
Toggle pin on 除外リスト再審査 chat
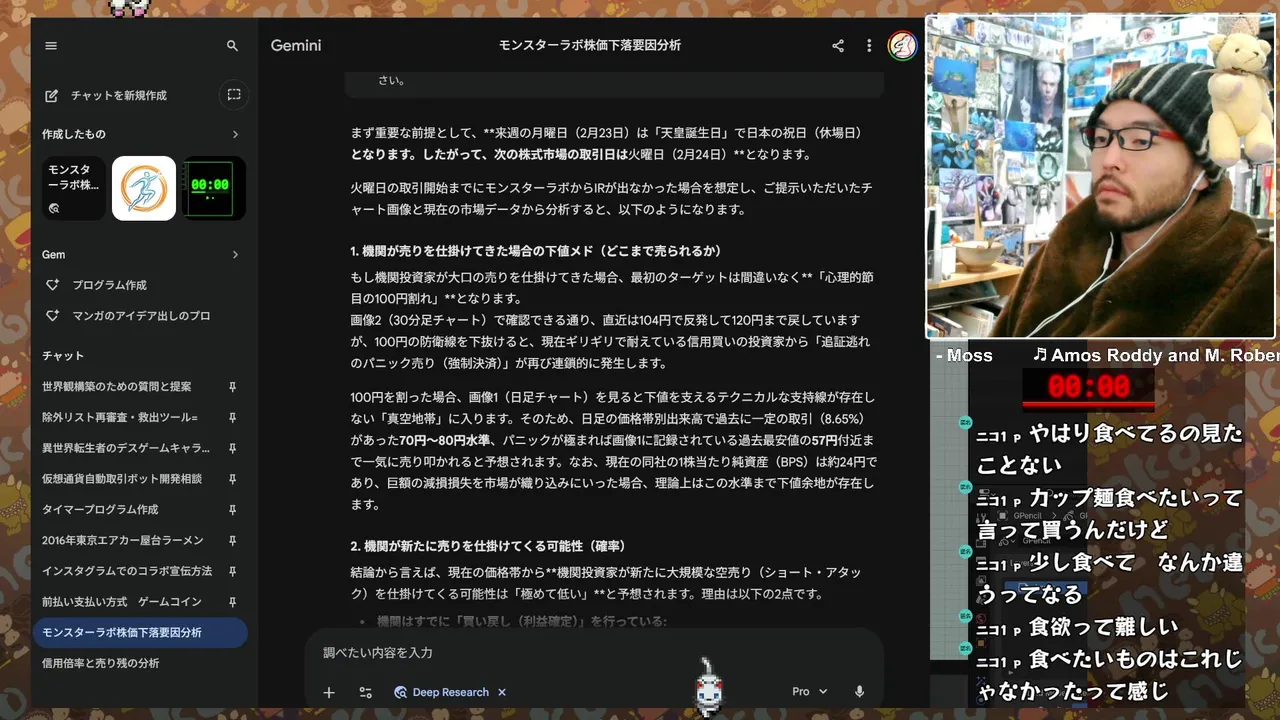pyautogui.click(x=232, y=418)
